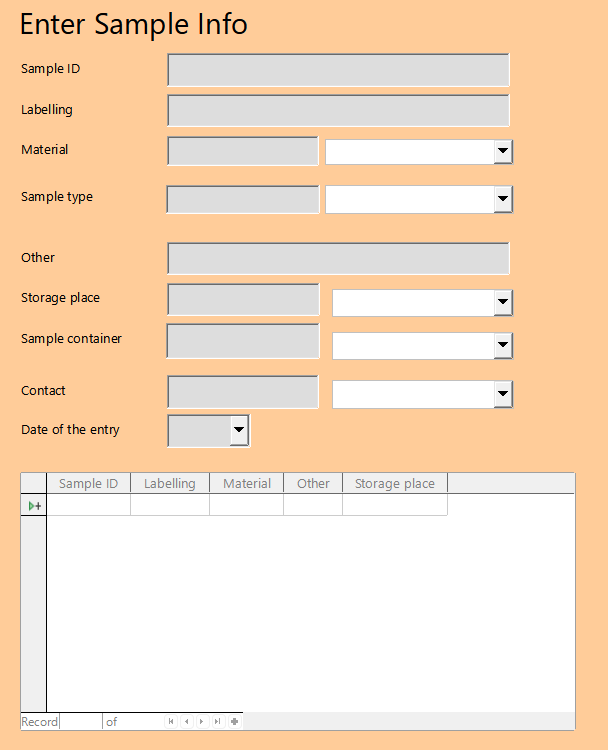Click the Storage place field label
This screenshot has height=750, width=608.
pos(60,298)
